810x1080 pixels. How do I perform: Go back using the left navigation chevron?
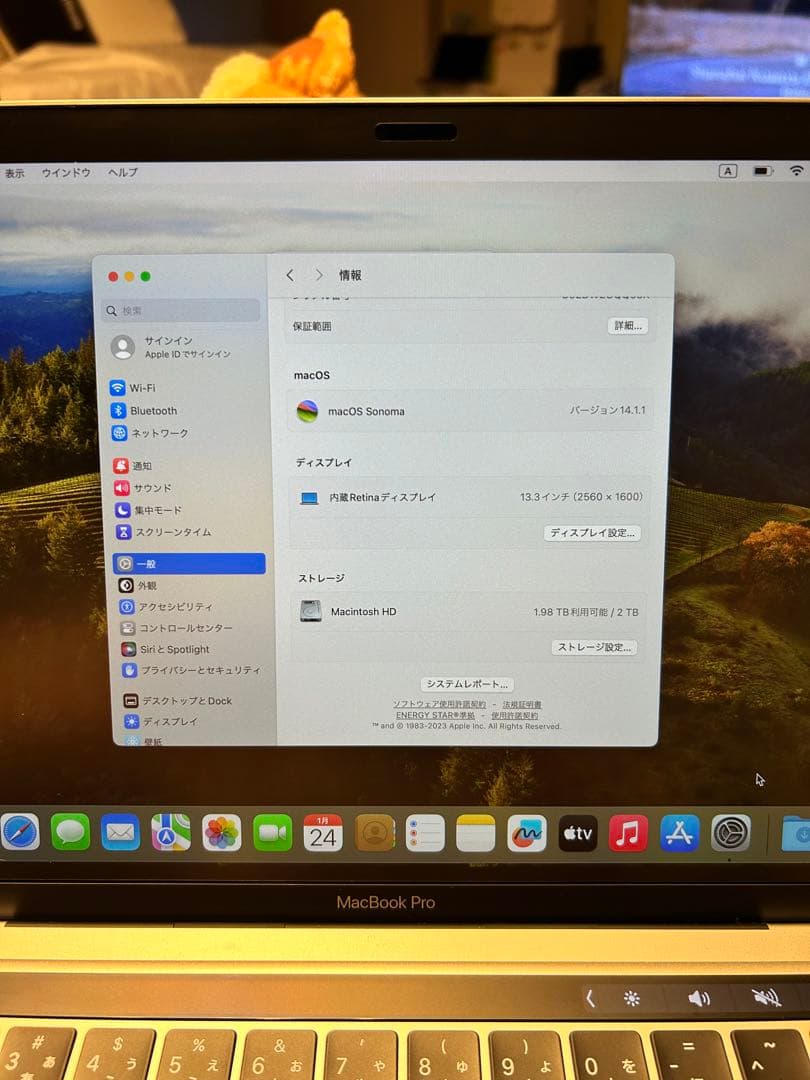pos(289,275)
